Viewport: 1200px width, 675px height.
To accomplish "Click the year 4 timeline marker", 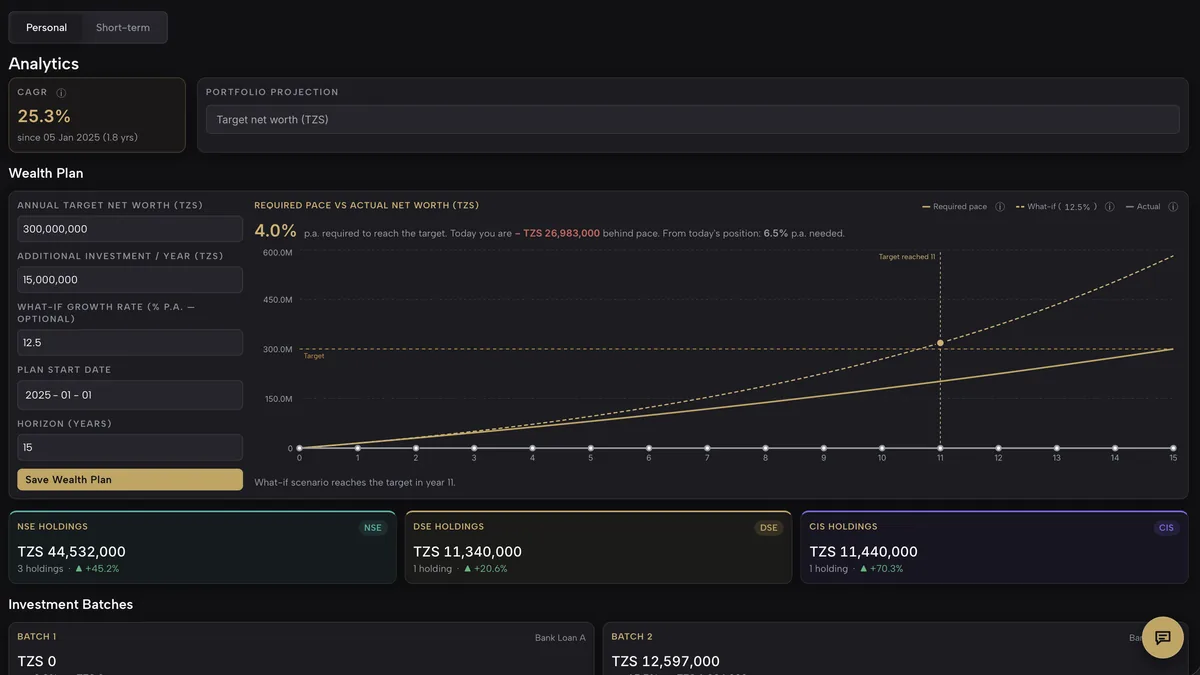I will (532, 448).
